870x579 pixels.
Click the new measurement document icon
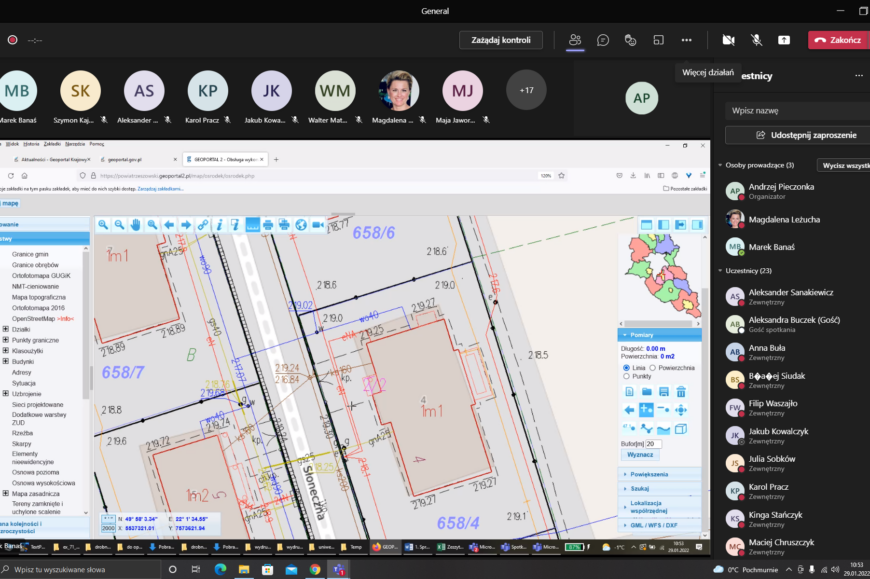(629, 392)
